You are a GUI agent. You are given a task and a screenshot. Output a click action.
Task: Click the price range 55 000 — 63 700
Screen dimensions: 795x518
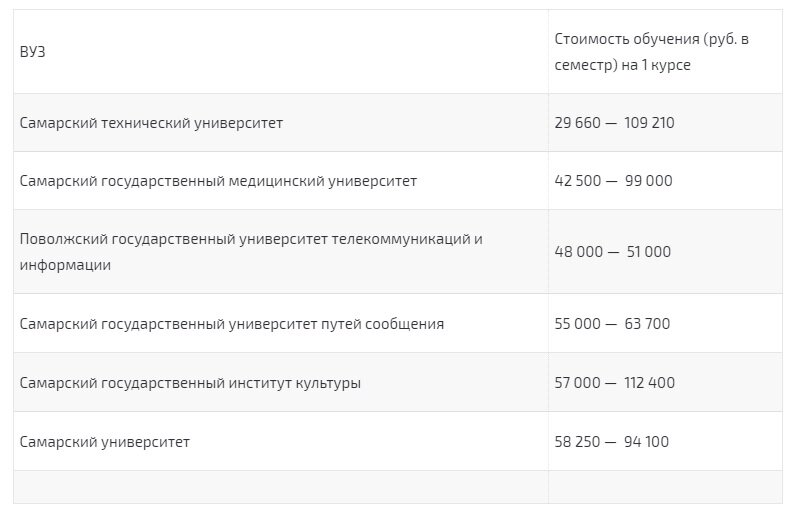click(612, 324)
